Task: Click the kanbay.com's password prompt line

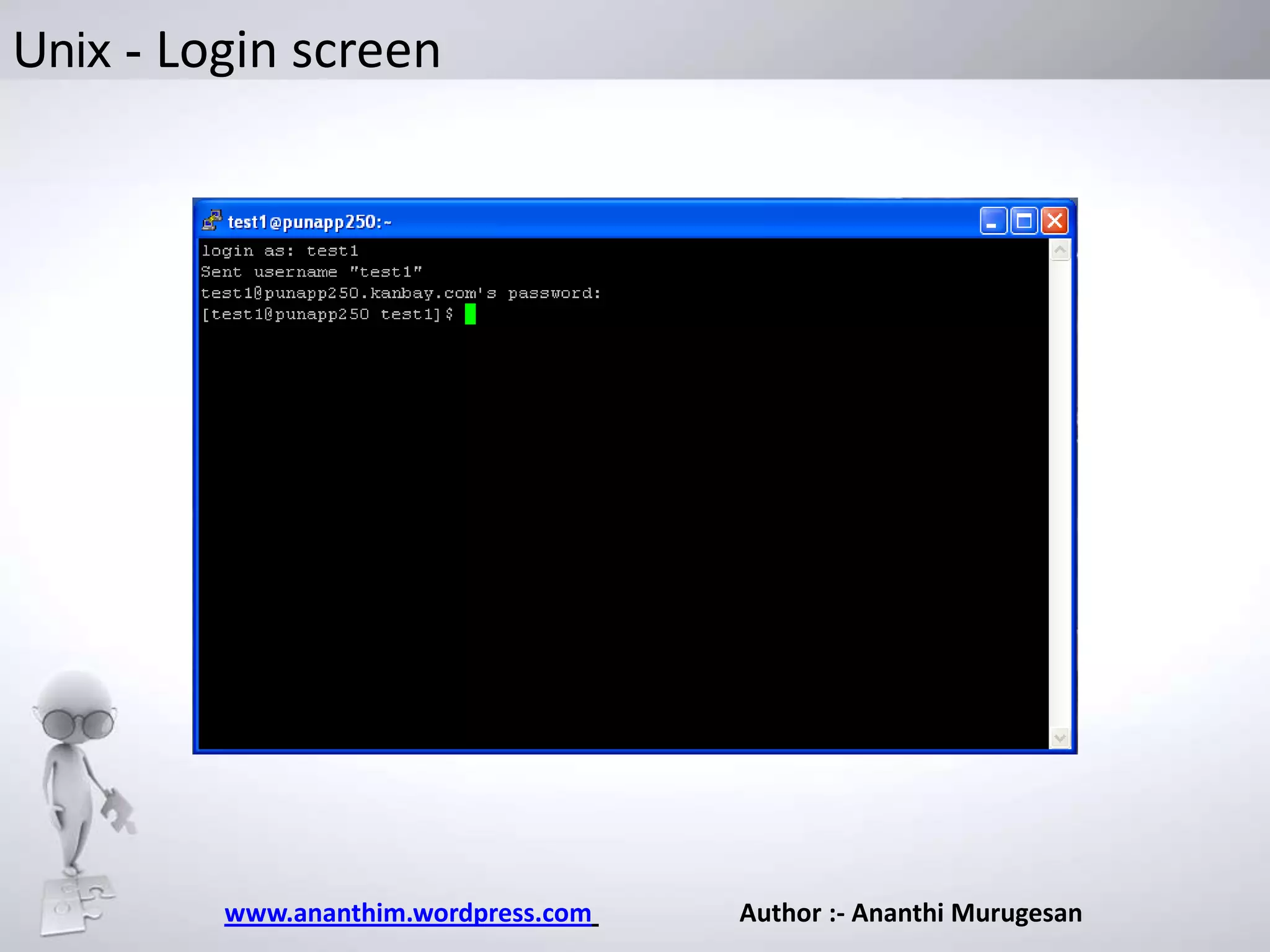Action: click(x=401, y=293)
